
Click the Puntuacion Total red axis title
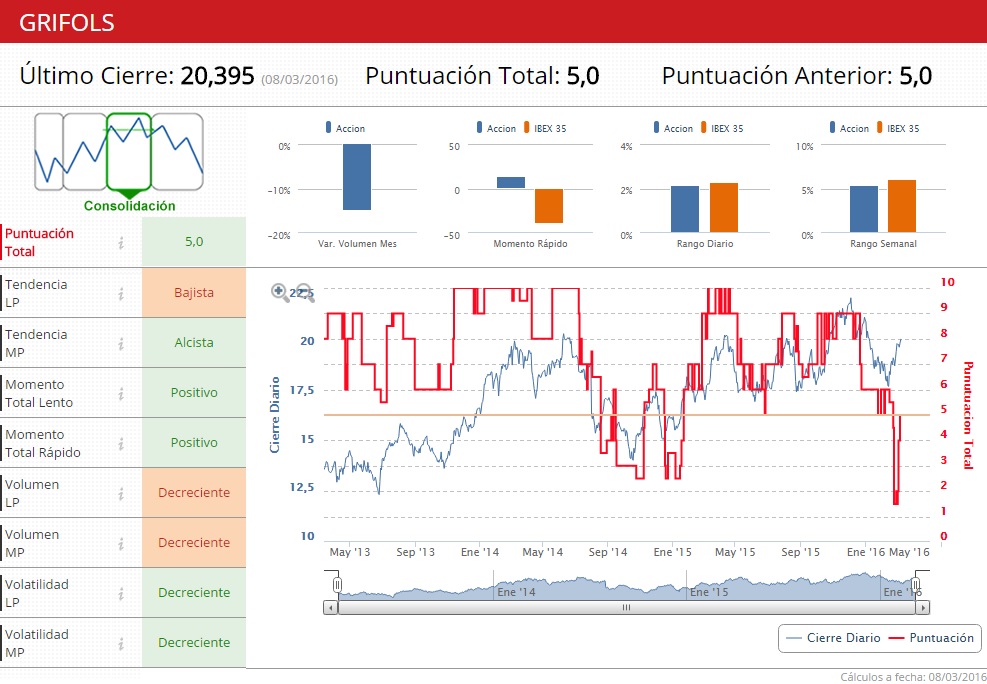pyautogui.click(x=968, y=415)
